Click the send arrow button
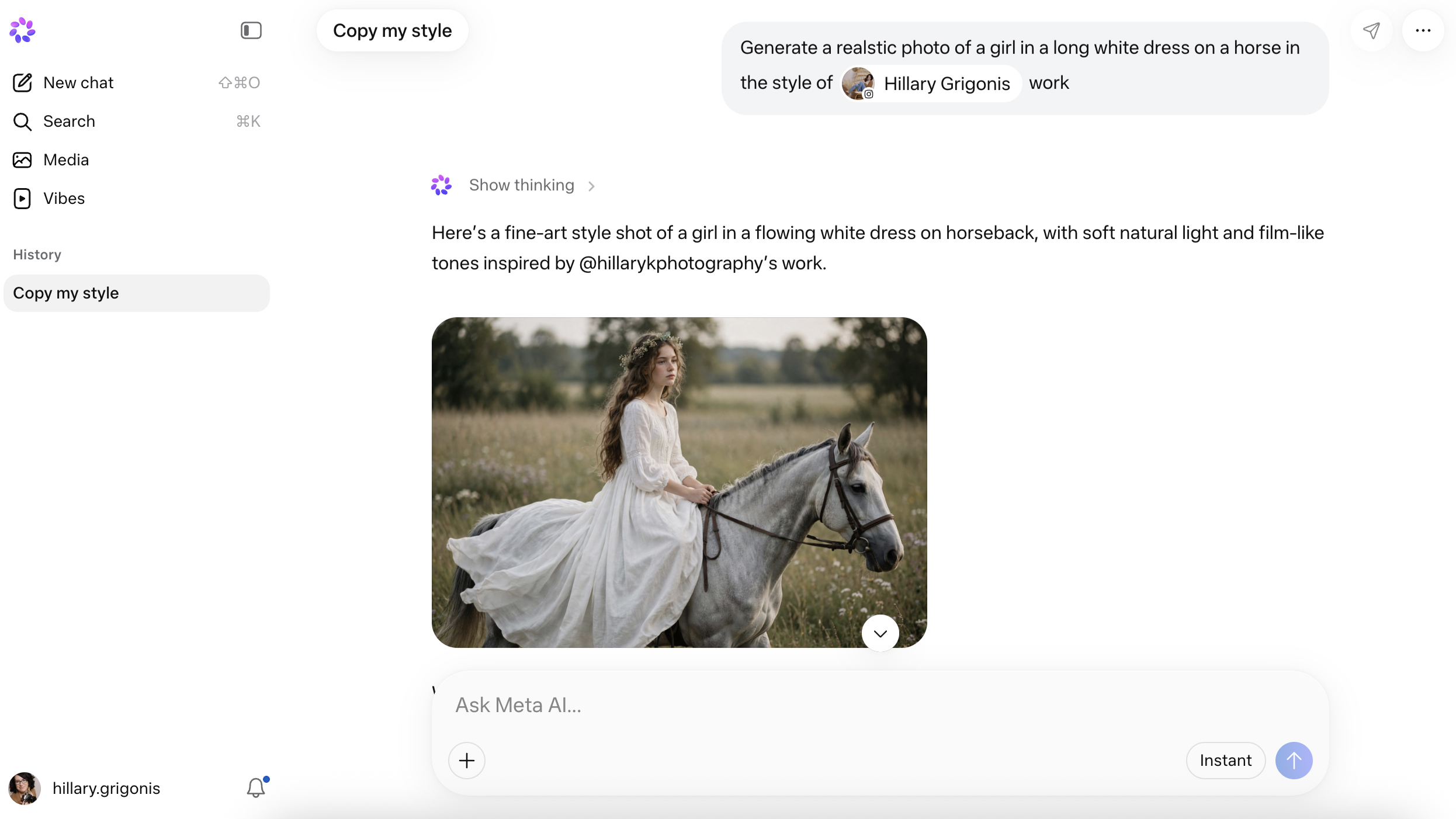Screen dimensions: 1456x819 point(1294,761)
